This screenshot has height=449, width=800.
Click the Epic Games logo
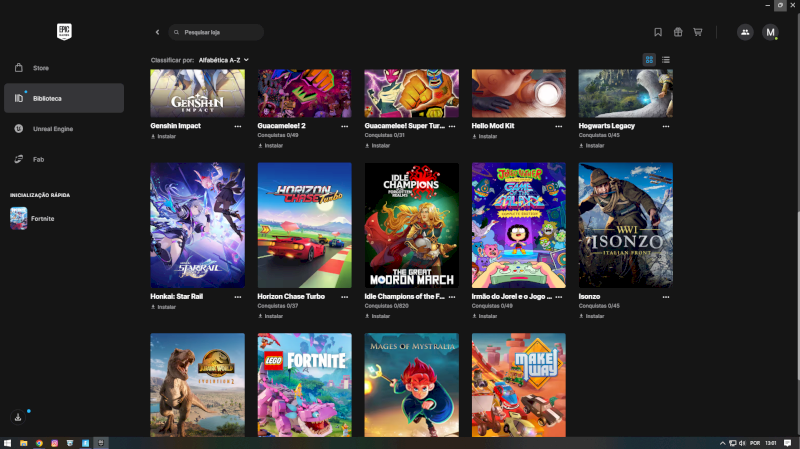point(64,32)
